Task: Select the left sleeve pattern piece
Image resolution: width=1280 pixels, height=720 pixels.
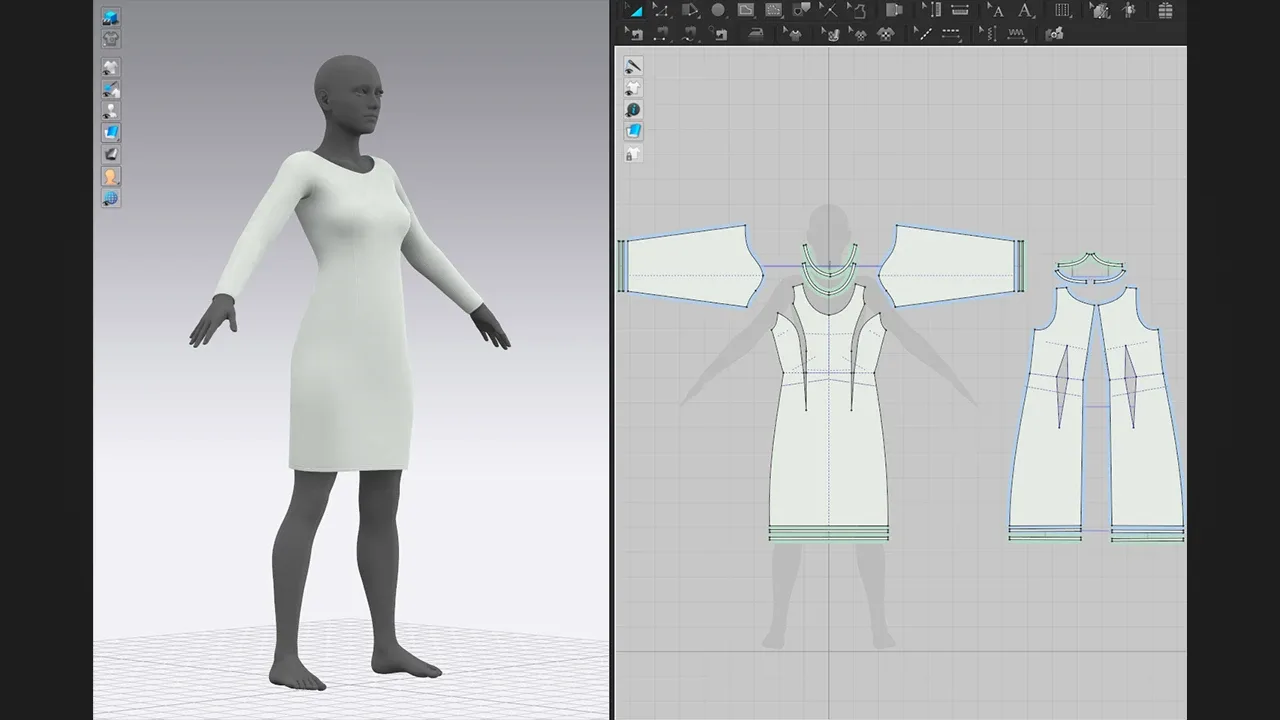Action: coord(690,266)
